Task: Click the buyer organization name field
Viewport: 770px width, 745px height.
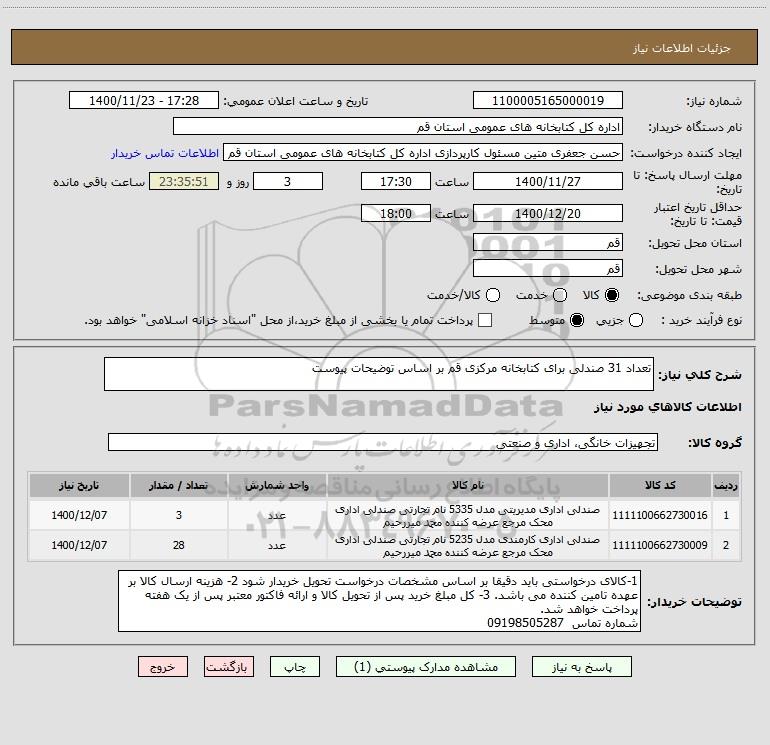Action: [398, 127]
